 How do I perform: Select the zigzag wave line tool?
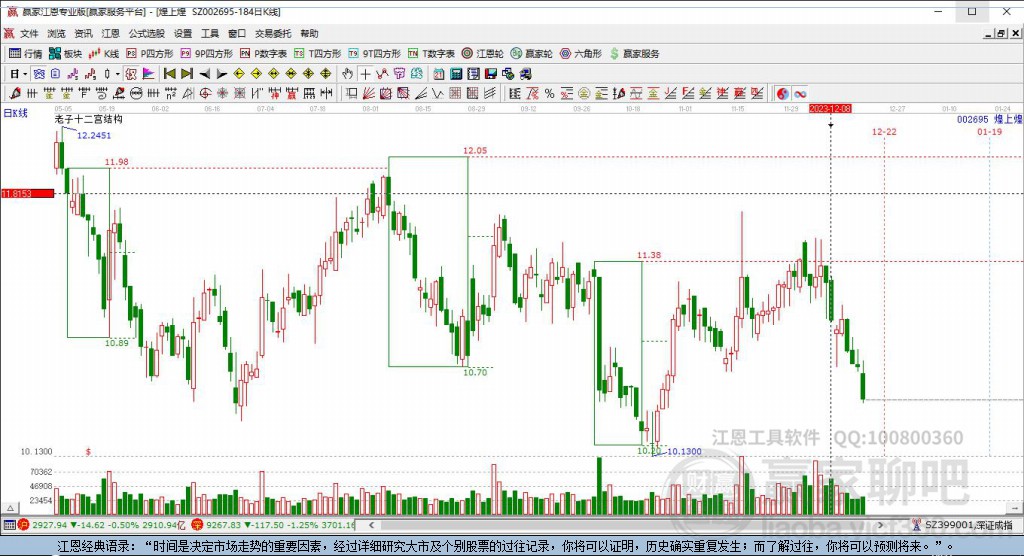[x=438, y=93]
